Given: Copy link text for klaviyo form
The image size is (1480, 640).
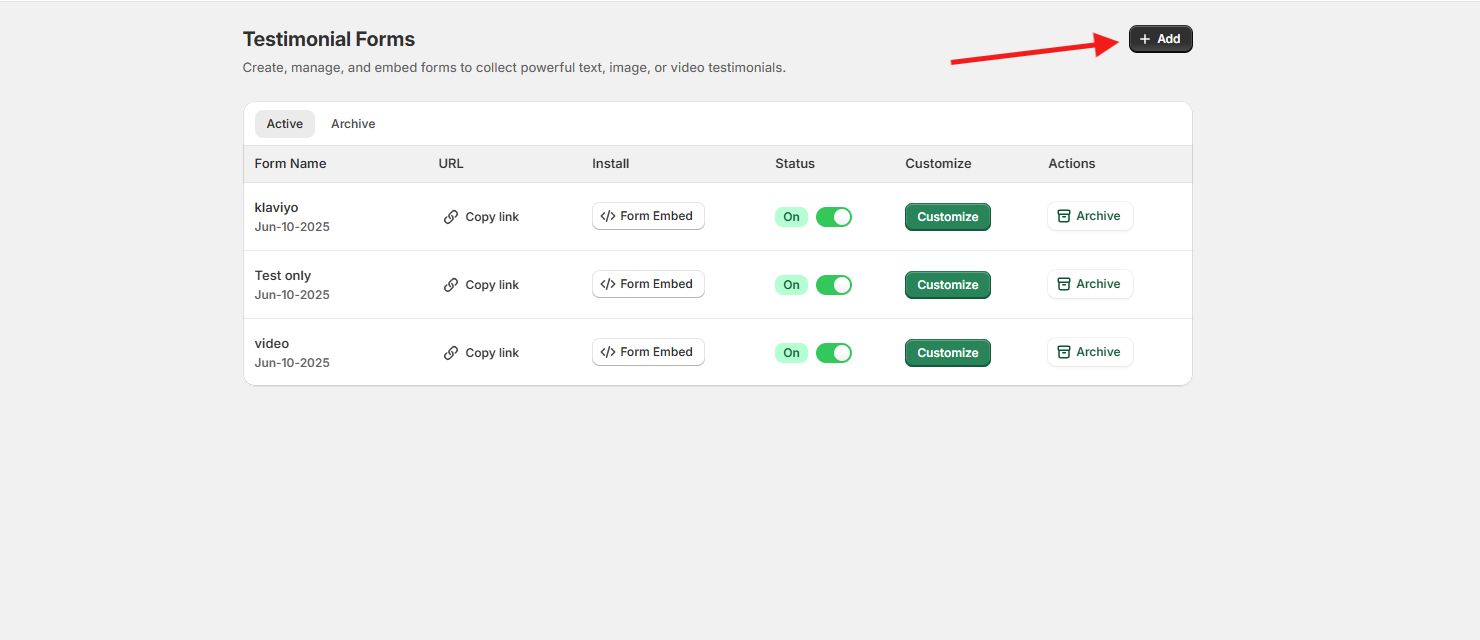Looking at the screenshot, I should [x=492, y=217].
